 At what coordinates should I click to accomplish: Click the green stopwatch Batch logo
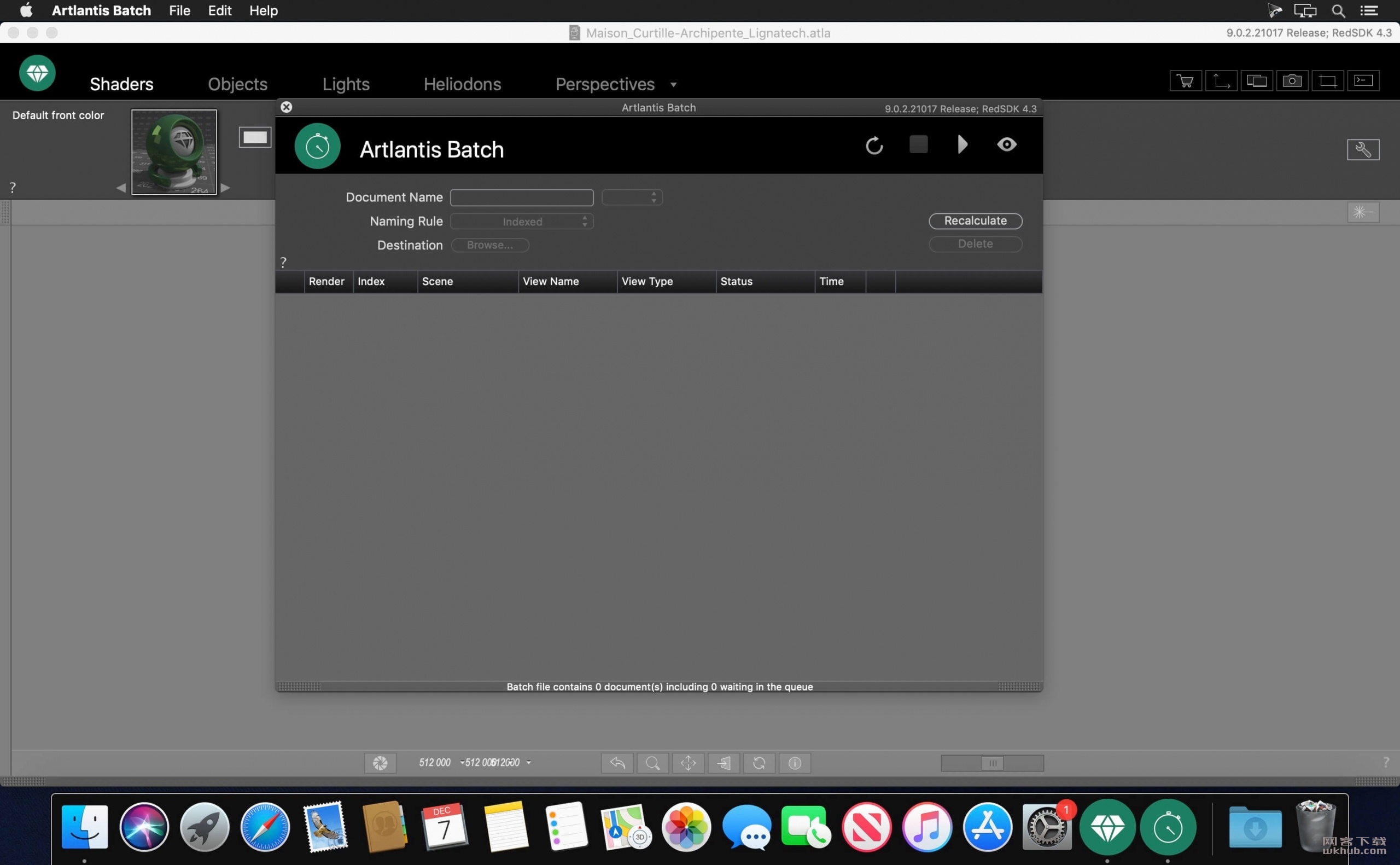pos(317,147)
